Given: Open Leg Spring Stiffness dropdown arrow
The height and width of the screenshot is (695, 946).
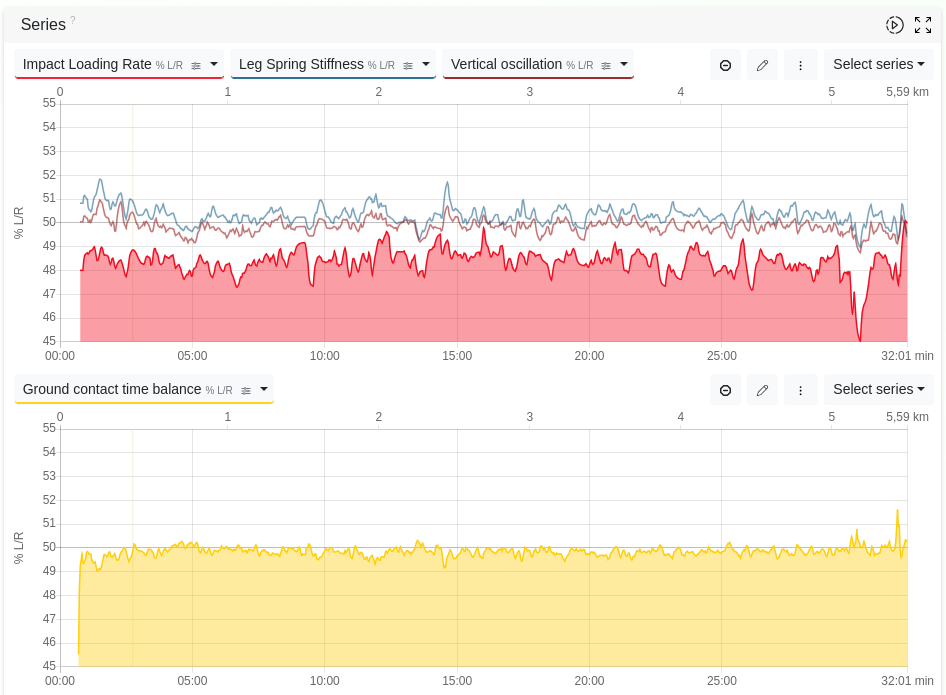Looking at the screenshot, I should click(426, 64).
